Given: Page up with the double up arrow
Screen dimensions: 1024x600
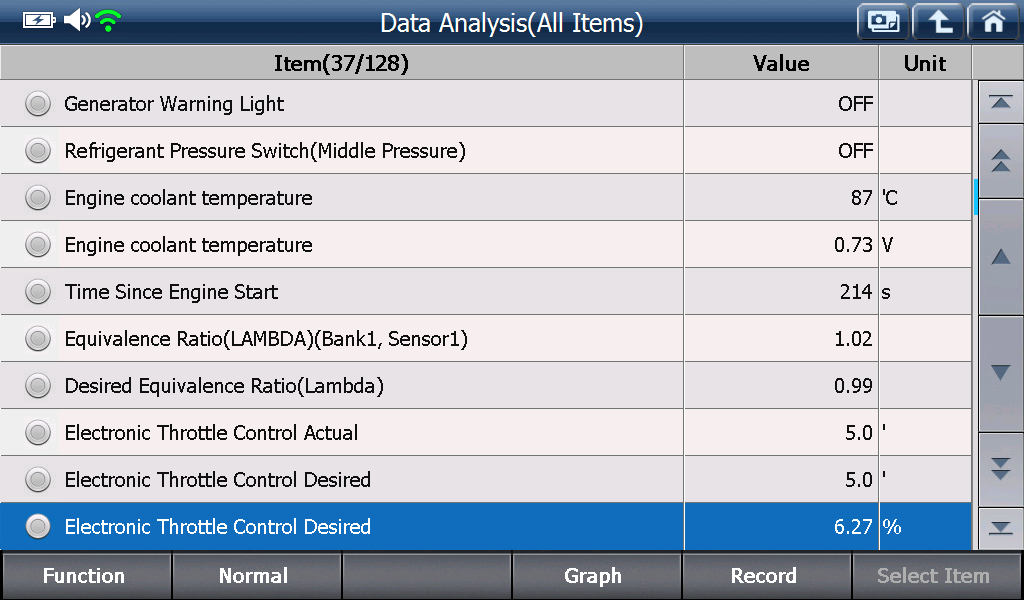Looking at the screenshot, I should (1000, 161).
